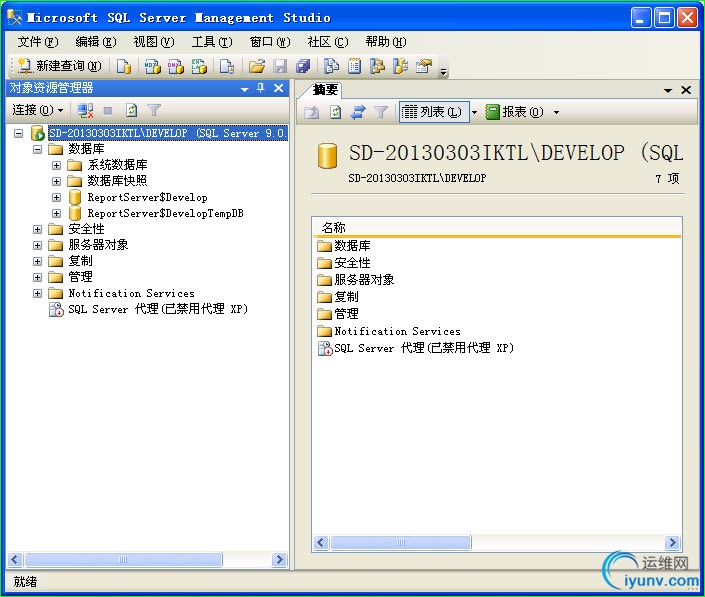
Task: Expand the 复制 tree node
Action: [37, 262]
